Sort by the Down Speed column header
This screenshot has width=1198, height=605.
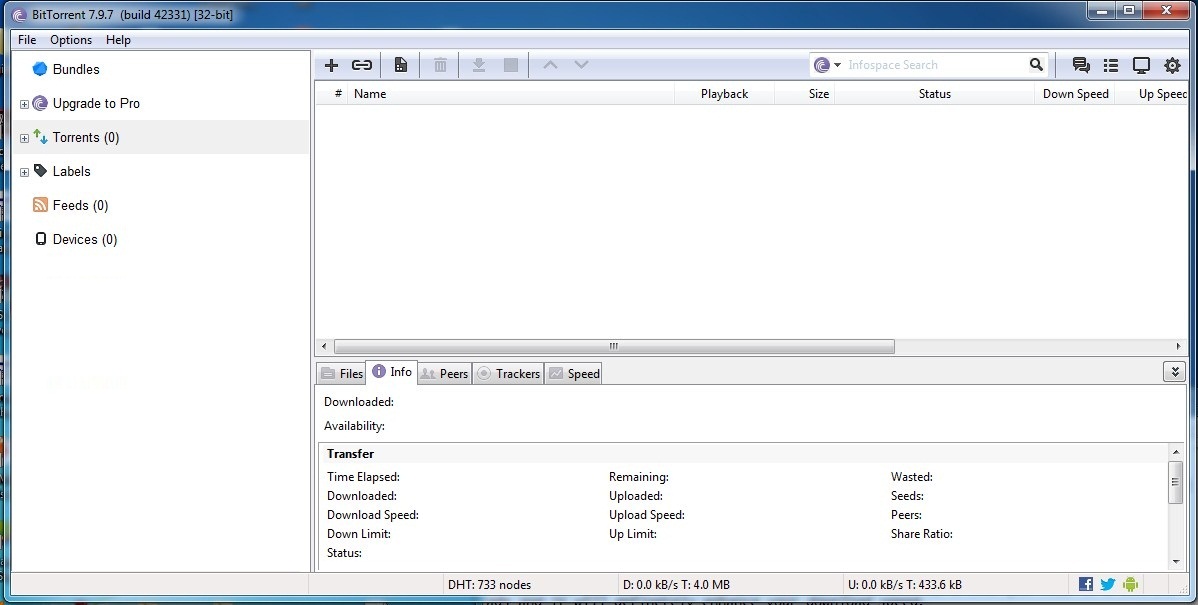(1075, 94)
